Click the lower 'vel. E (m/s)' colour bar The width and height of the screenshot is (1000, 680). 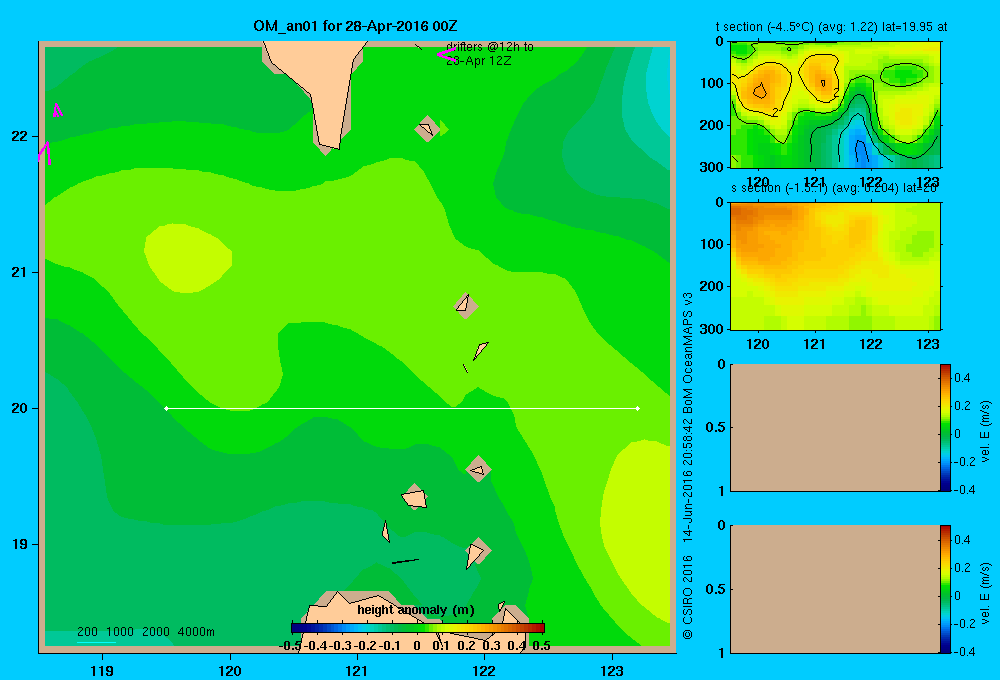945,589
